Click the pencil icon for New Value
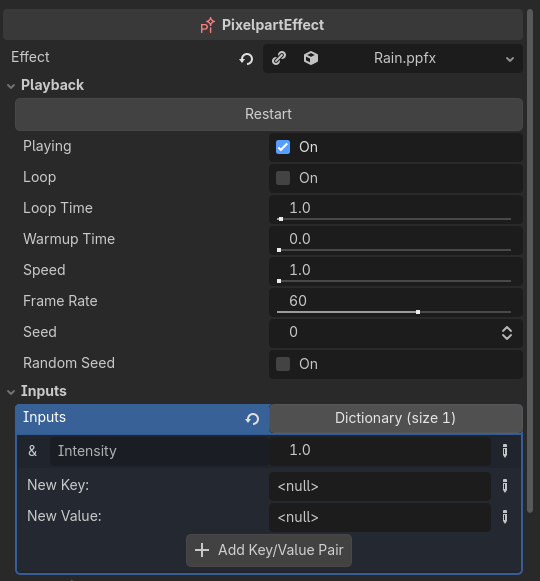 coord(505,517)
